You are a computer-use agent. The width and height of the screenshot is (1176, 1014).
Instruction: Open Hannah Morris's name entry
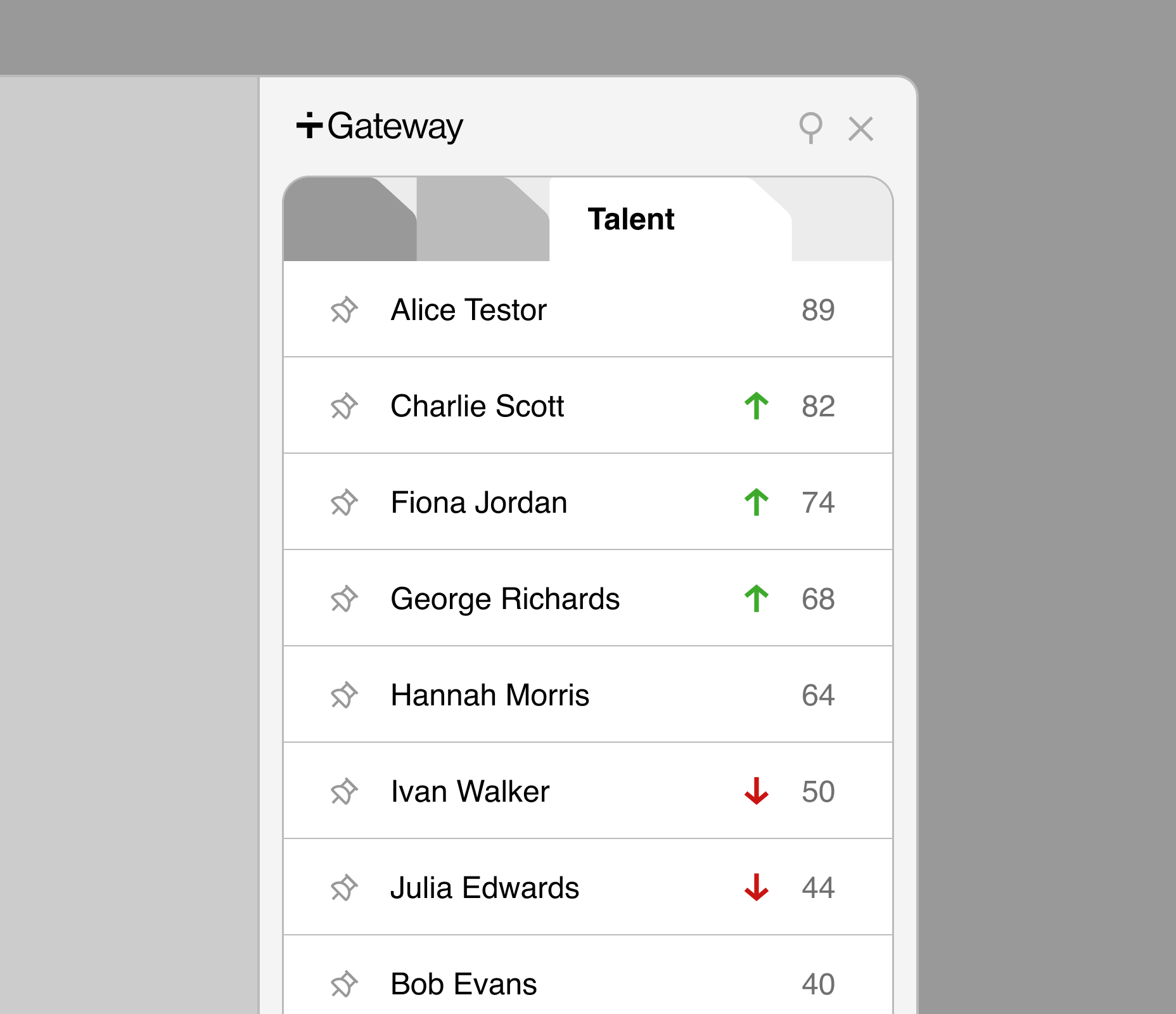click(x=490, y=695)
